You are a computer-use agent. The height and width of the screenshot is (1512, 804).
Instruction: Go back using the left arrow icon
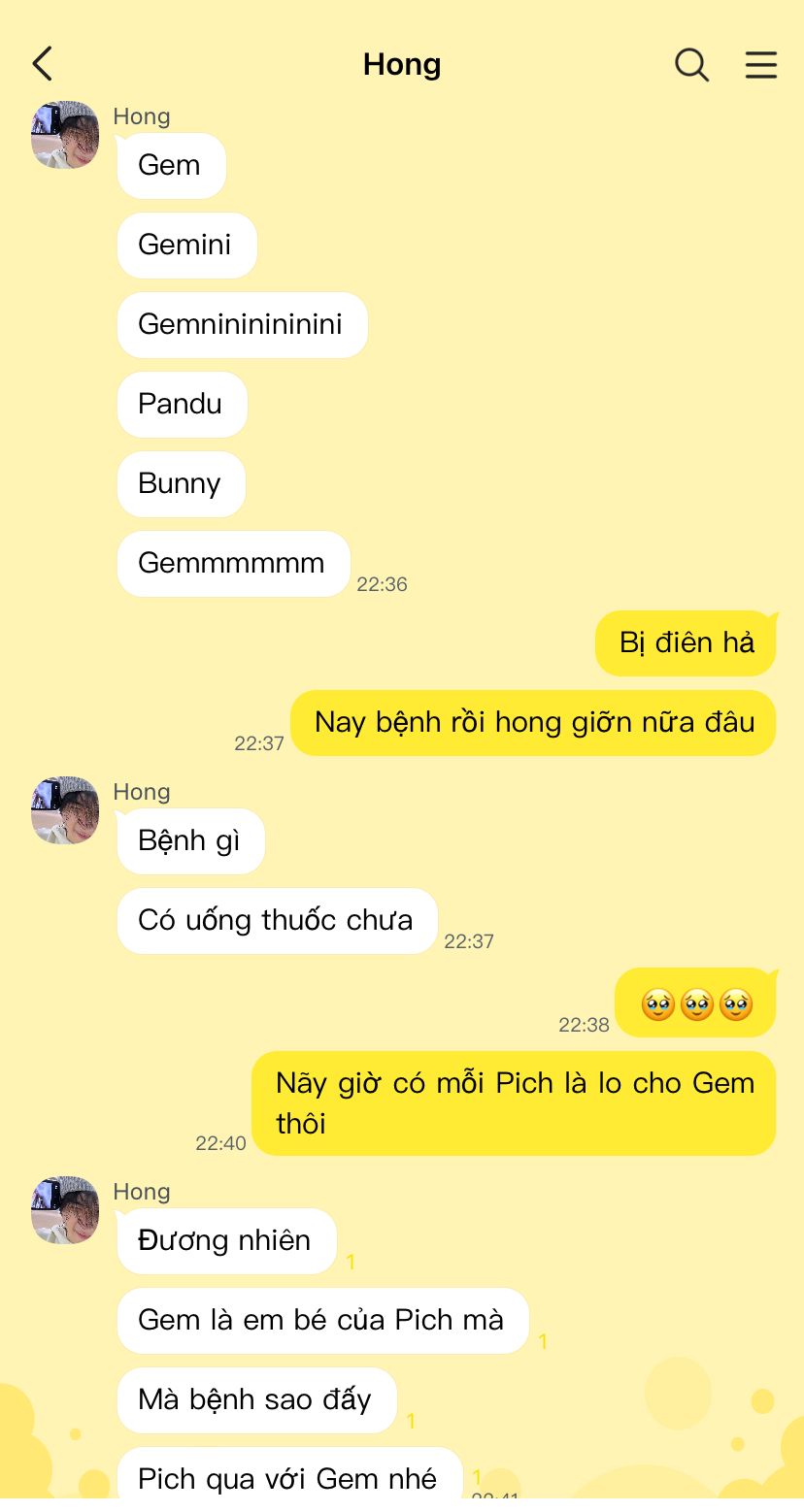[x=42, y=64]
